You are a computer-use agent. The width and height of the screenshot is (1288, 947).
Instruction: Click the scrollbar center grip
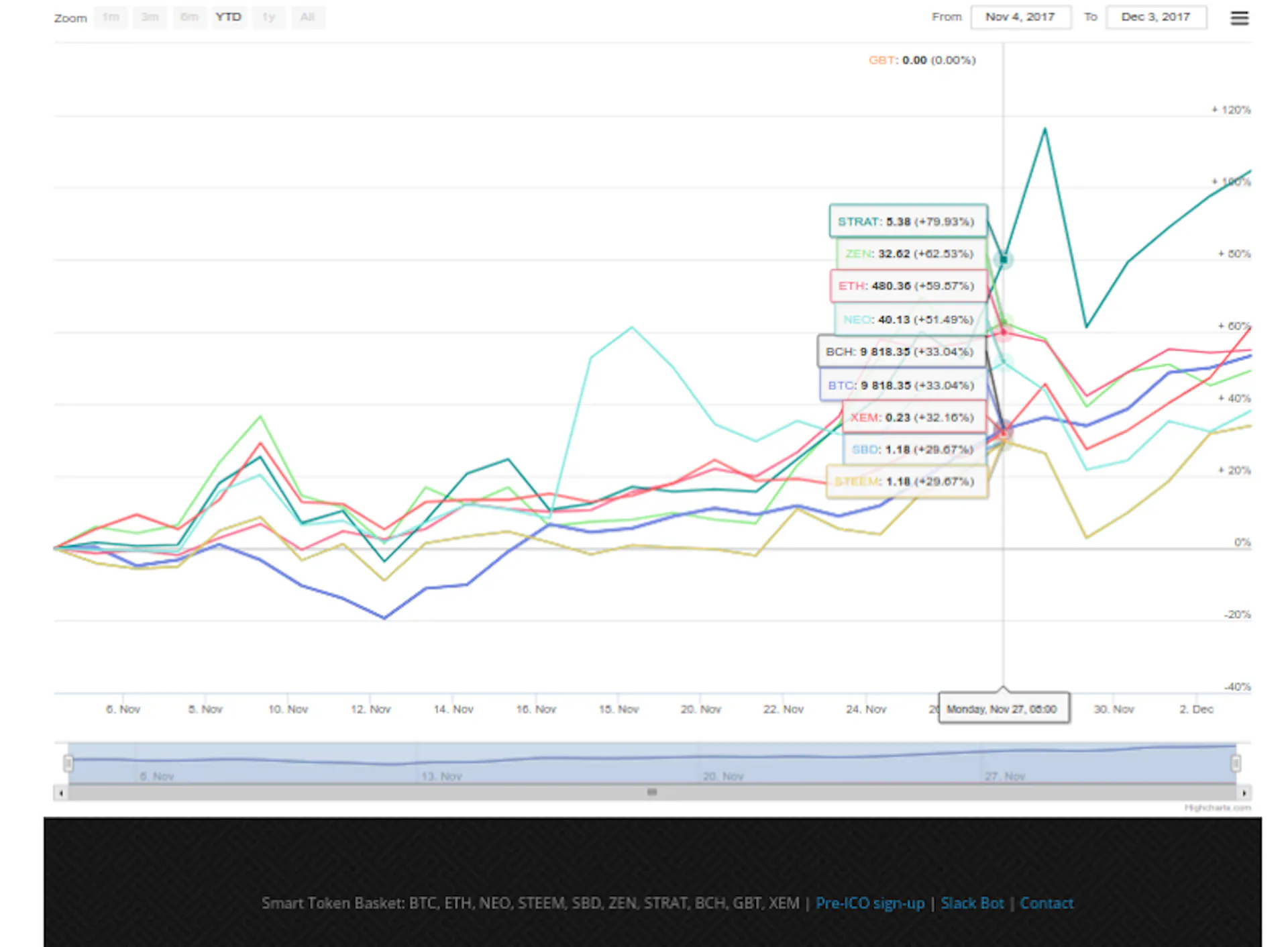click(651, 793)
